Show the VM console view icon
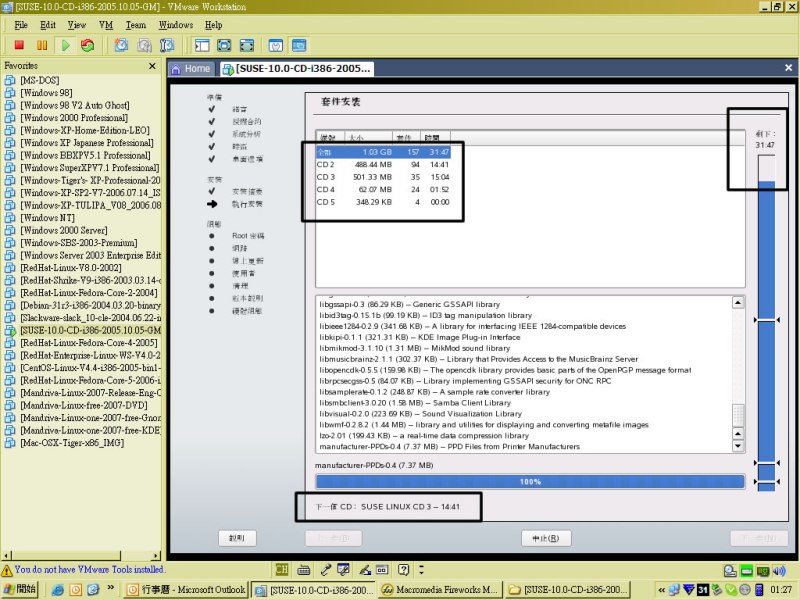Viewport: 800px width, 600px height. [299, 45]
